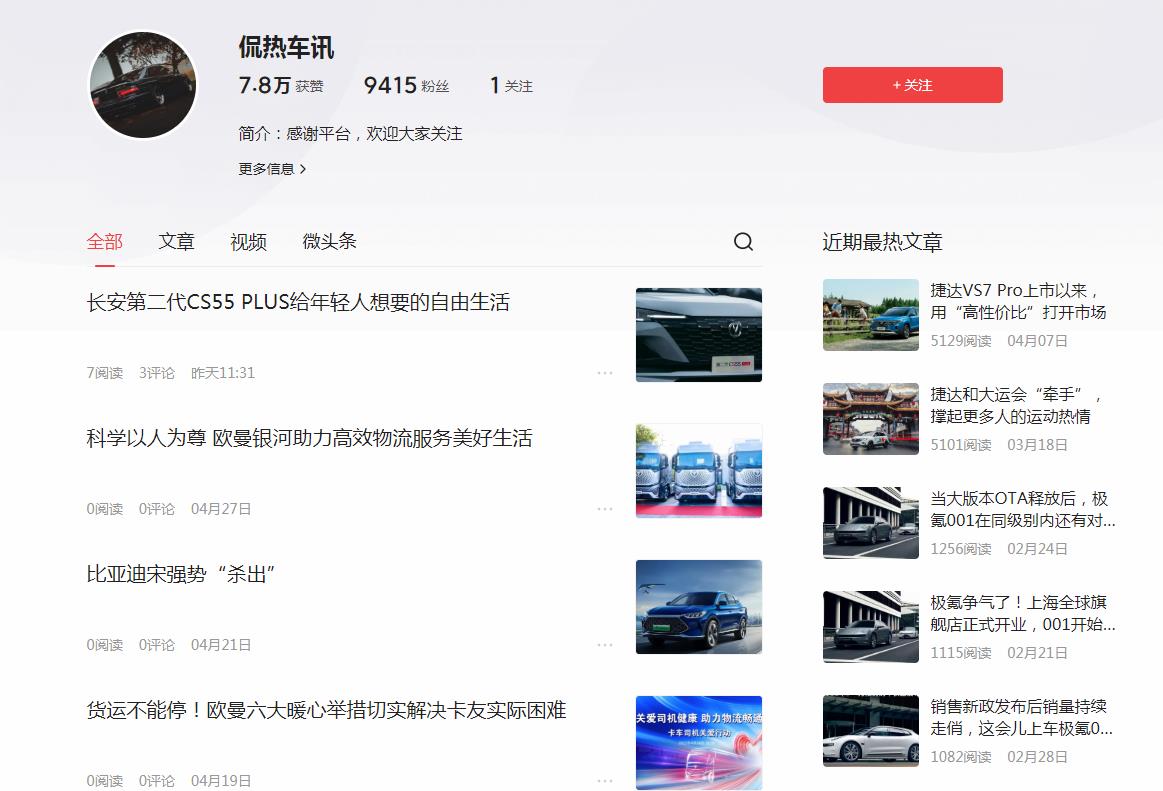Switch to the 微头条 tab
The width and height of the screenshot is (1163, 791).
coord(329,242)
